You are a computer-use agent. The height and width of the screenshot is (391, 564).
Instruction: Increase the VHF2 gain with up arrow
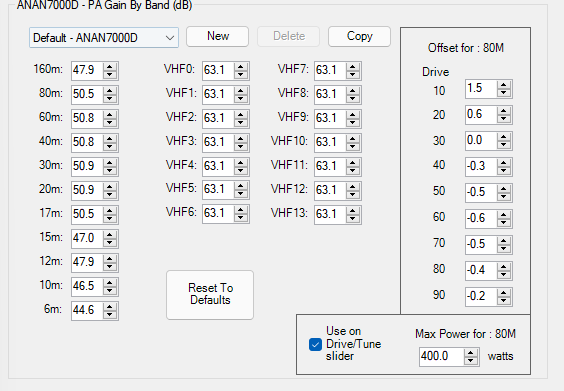241,114
